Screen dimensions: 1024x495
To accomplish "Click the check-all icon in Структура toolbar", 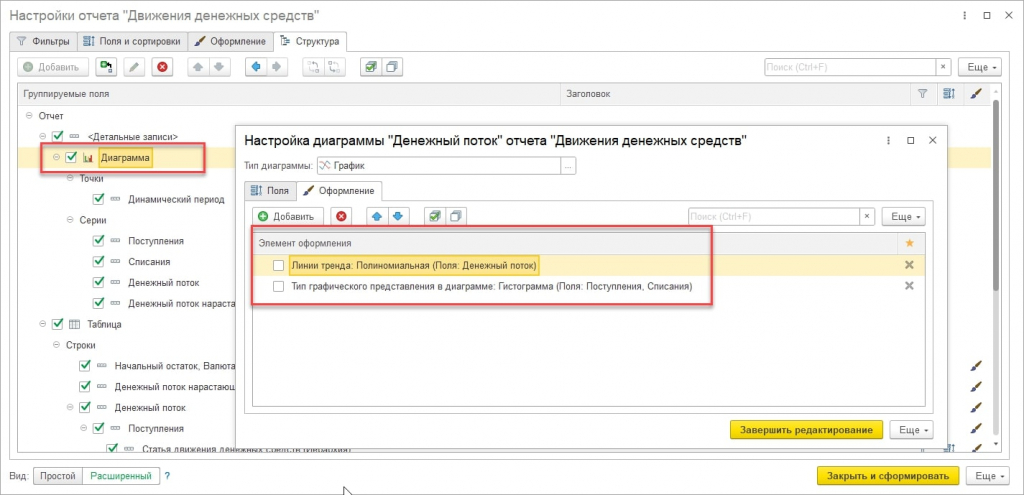I will 372,67.
